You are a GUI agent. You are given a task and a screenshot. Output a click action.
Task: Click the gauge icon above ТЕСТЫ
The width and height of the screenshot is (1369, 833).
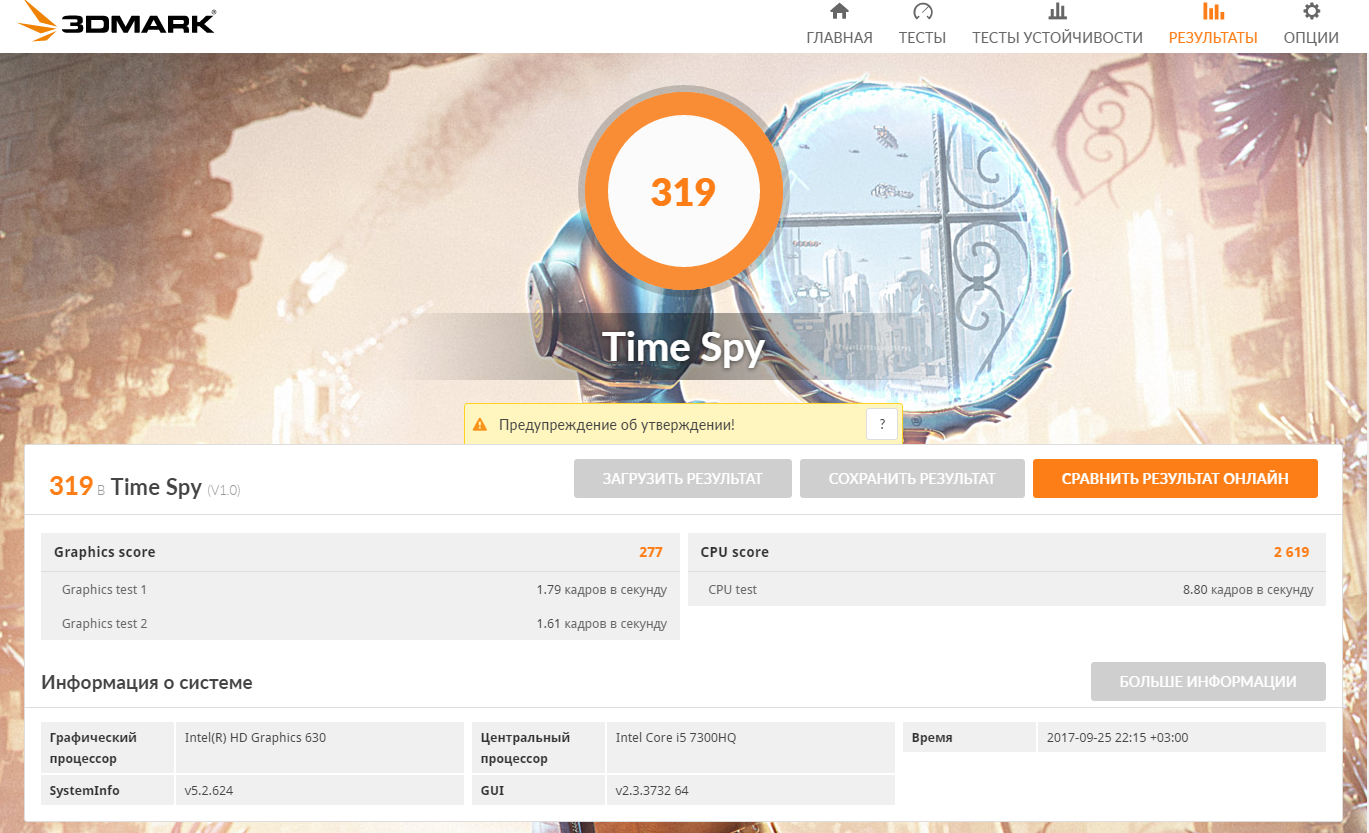pyautogui.click(x=922, y=12)
